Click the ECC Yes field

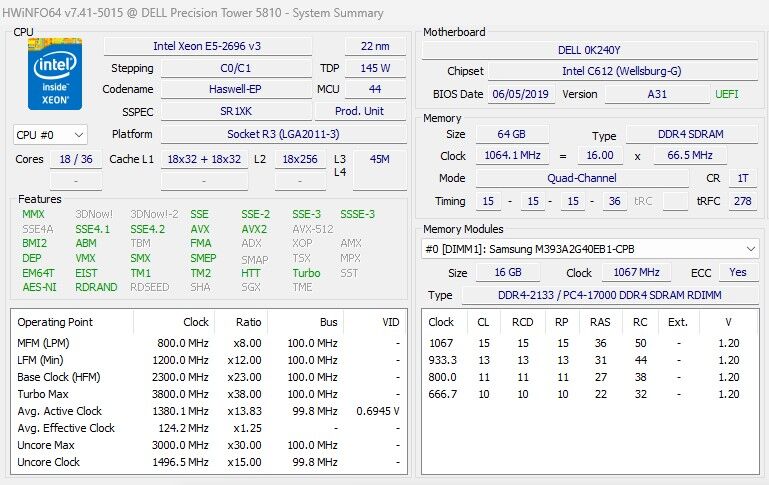(x=738, y=272)
